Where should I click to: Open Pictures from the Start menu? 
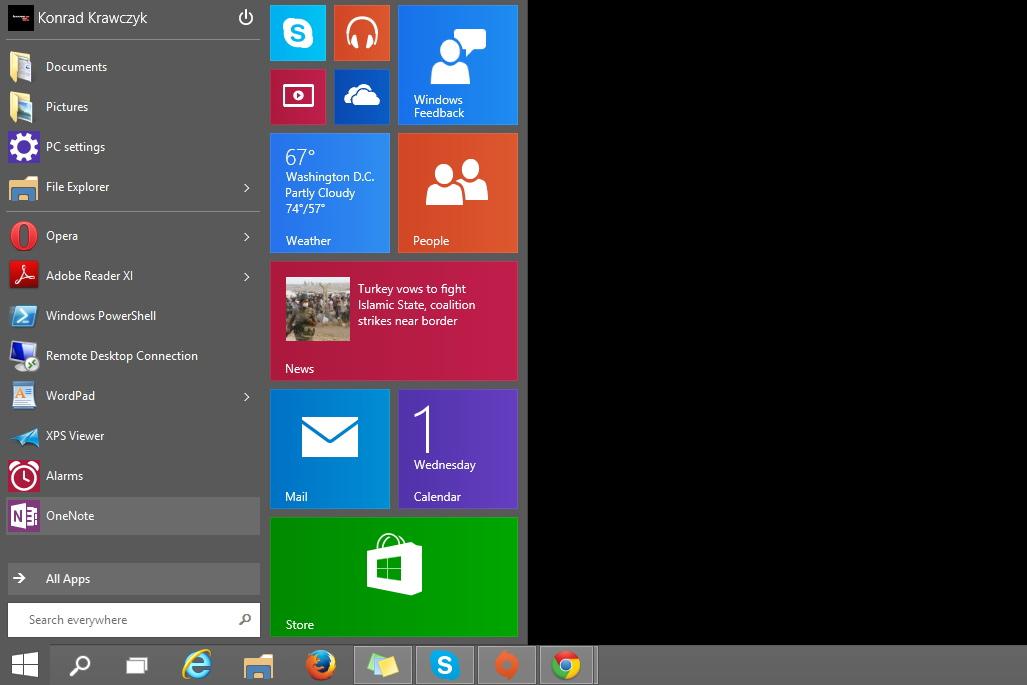(x=133, y=107)
